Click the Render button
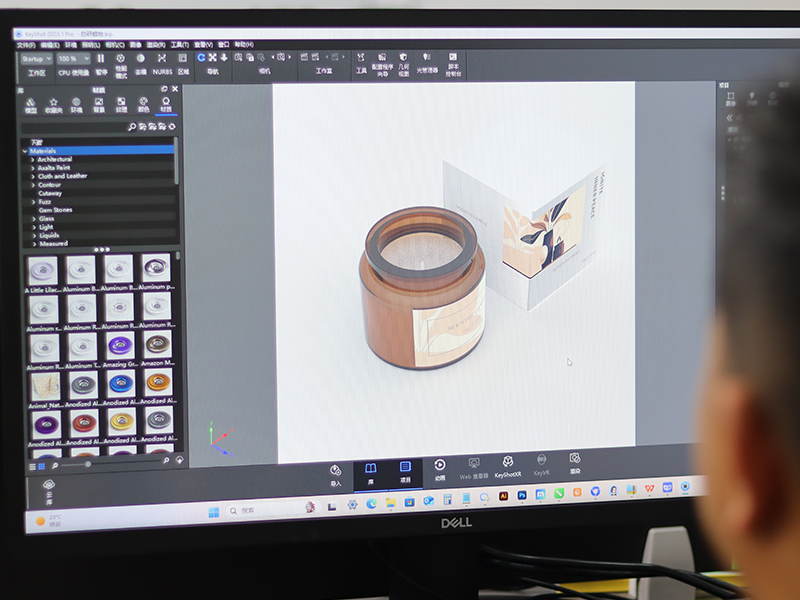 [x=575, y=463]
